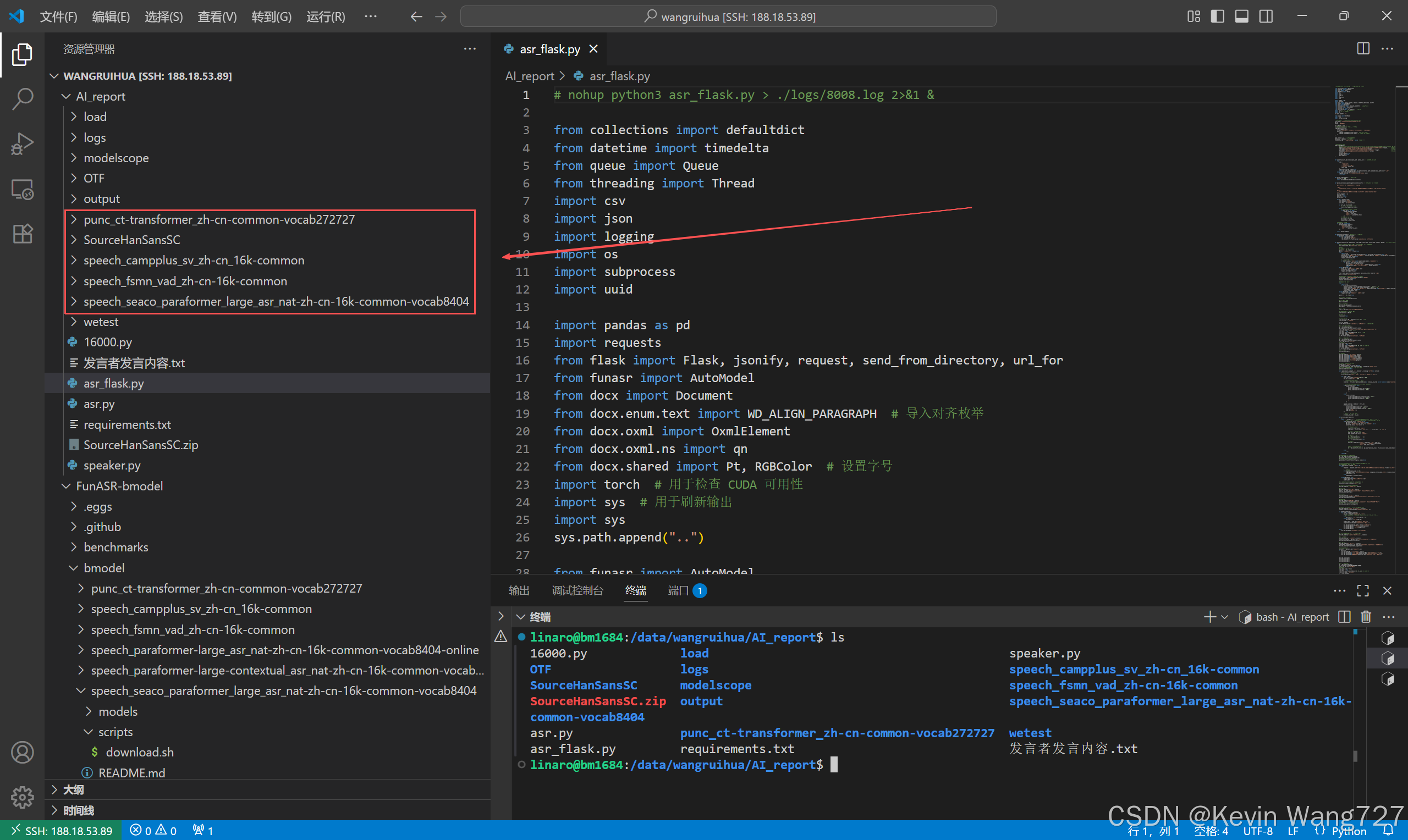Screen dimensions: 1408x840
Task: Click the SSH: 188.18.53.89 remote indicator
Action: [x=61, y=830]
